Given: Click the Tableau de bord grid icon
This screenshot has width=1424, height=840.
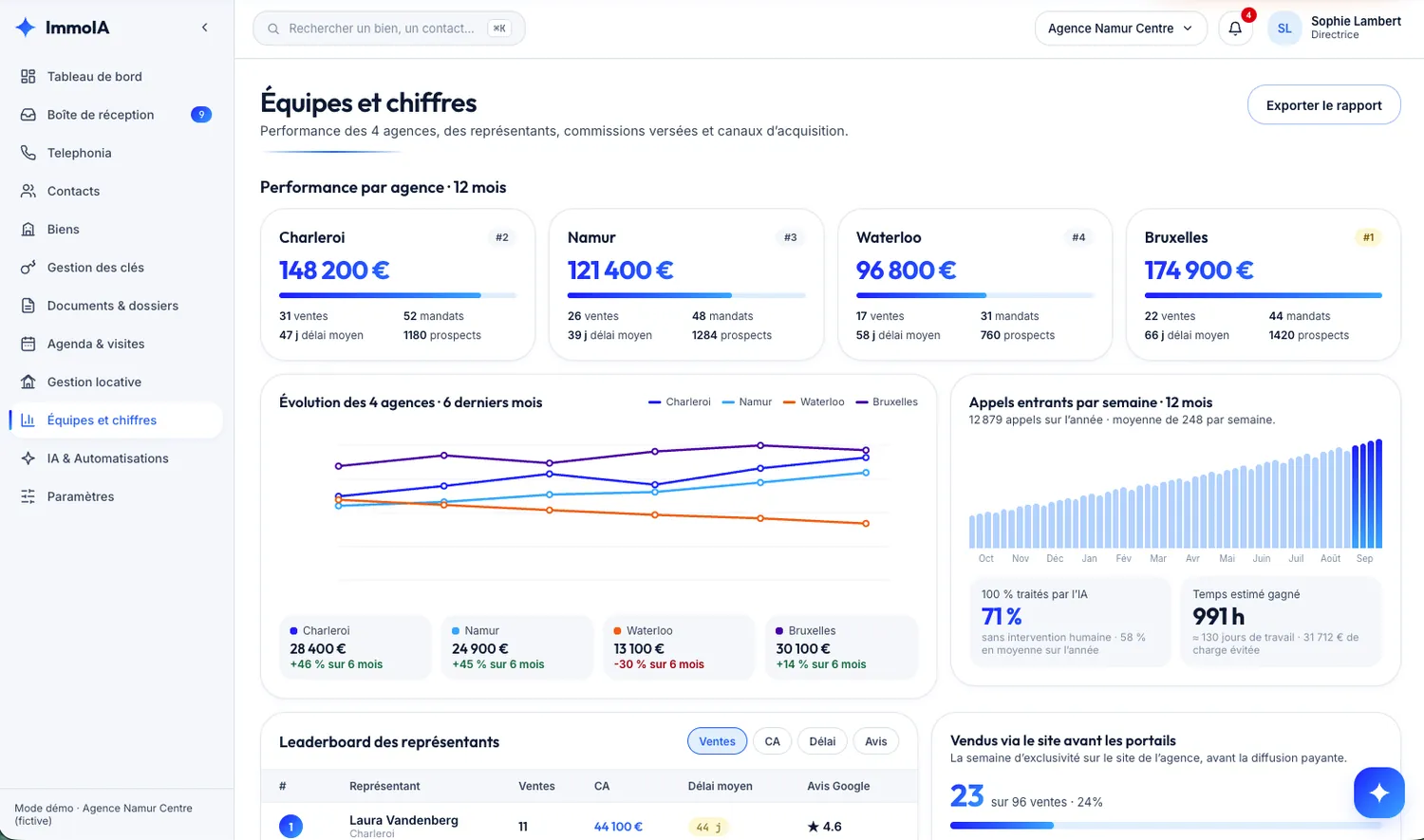Looking at the screenshot, I should point(28,77).
